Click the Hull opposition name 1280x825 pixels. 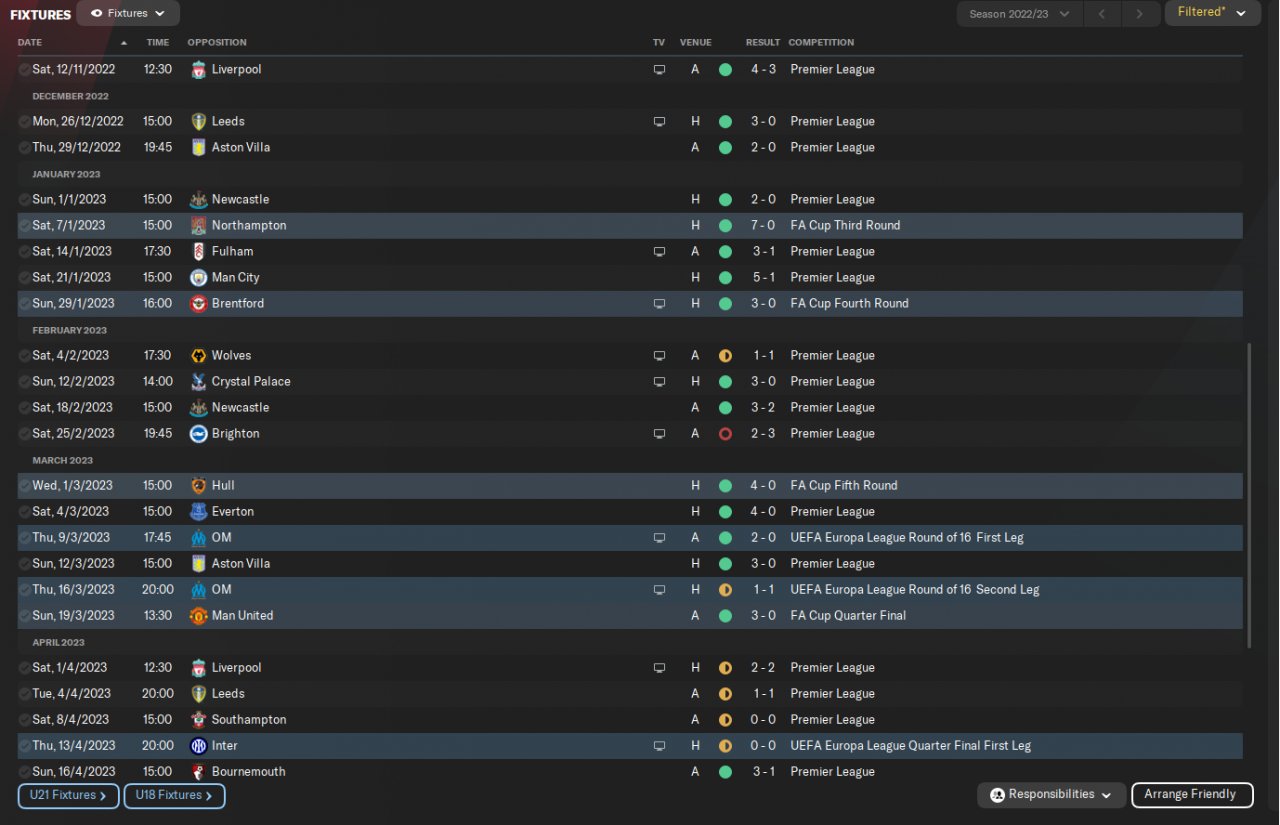(223, 486)
